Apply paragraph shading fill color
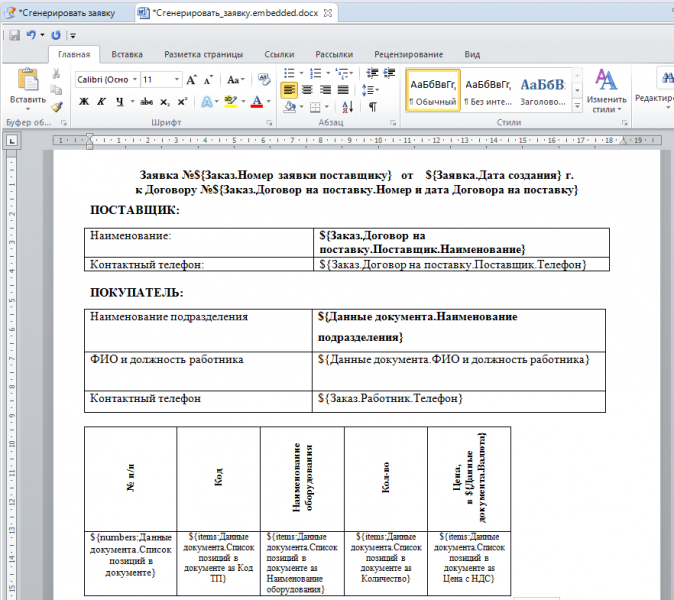674x600 pixels. coord(290,107)
